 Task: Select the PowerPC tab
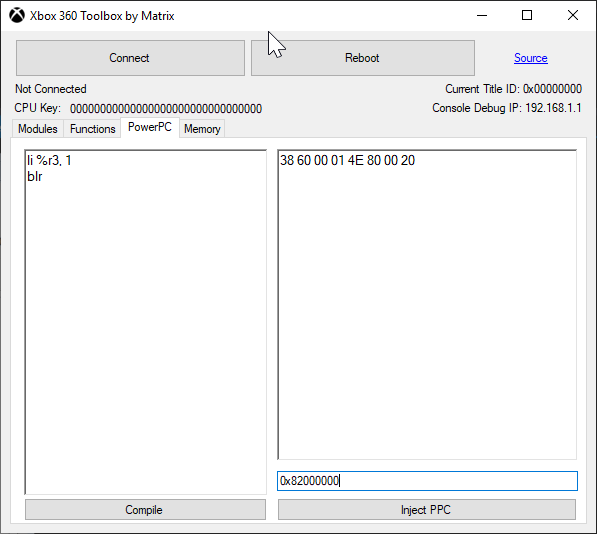[150, 127]
